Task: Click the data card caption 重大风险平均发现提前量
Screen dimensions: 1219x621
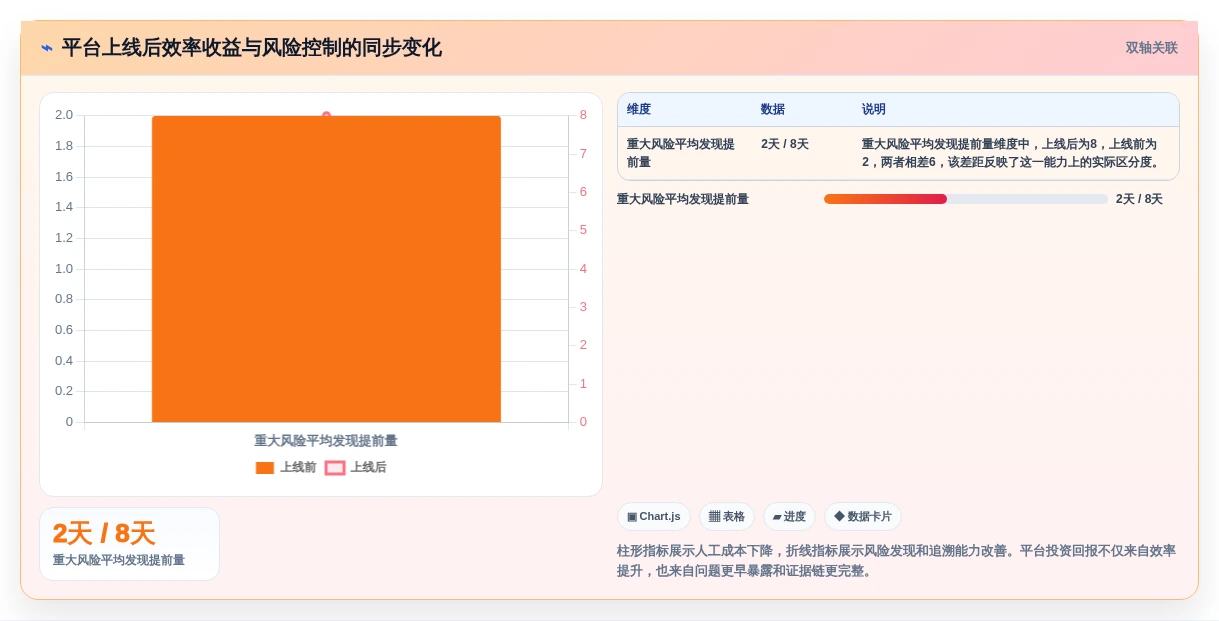Action: point(119,560)
